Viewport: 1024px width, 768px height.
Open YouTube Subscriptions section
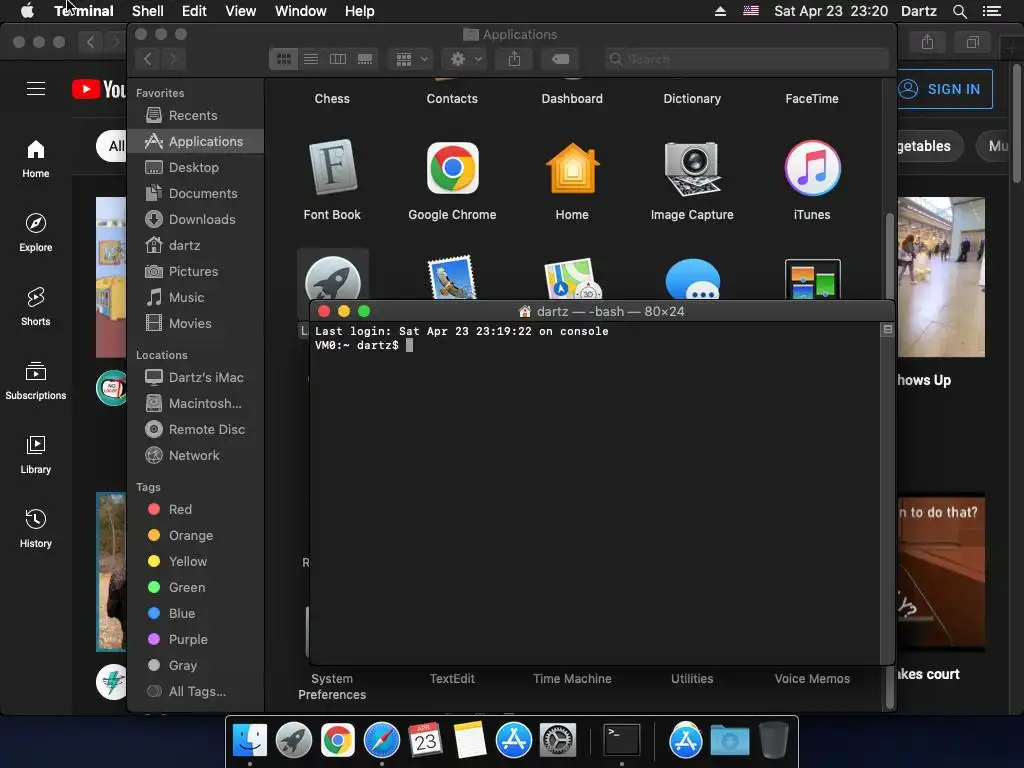[x=36, y=380]
